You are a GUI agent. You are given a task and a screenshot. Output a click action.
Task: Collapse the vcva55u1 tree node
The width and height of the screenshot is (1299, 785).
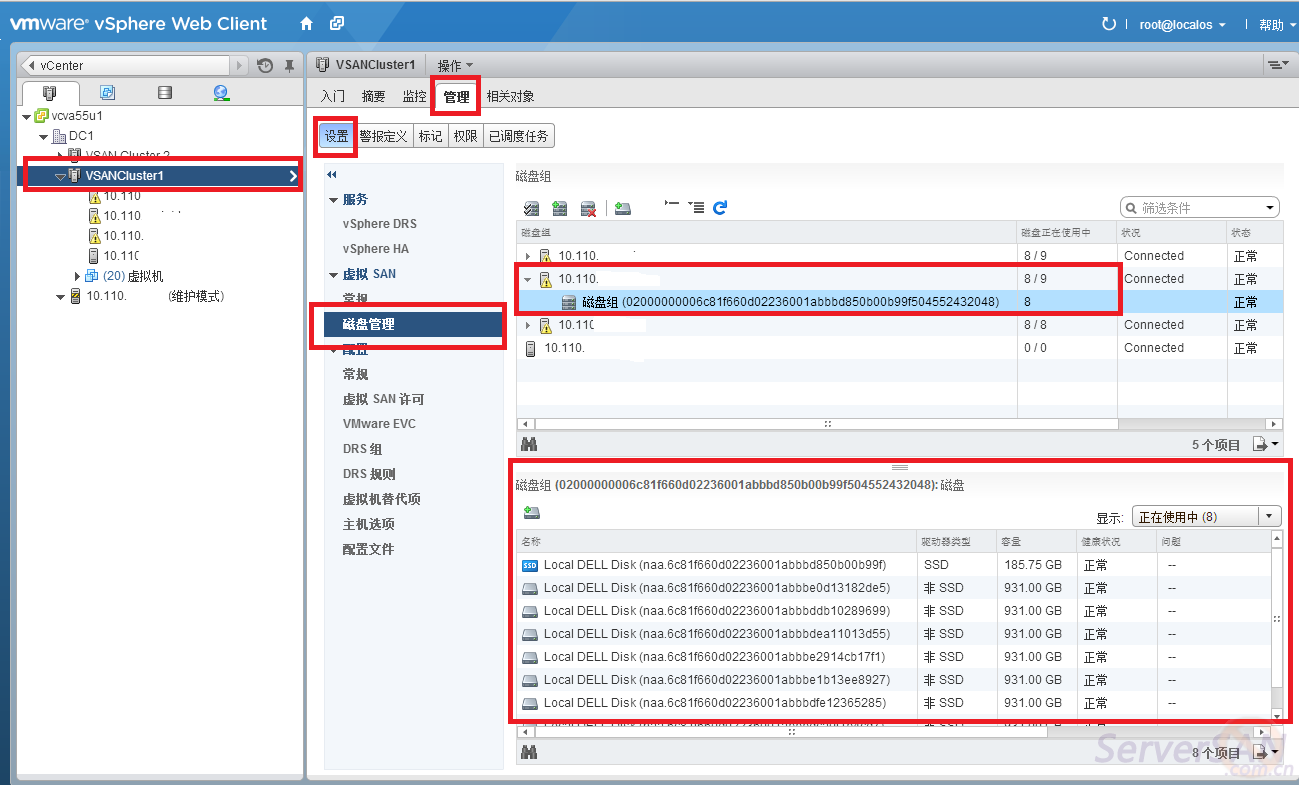pos(26,116)
